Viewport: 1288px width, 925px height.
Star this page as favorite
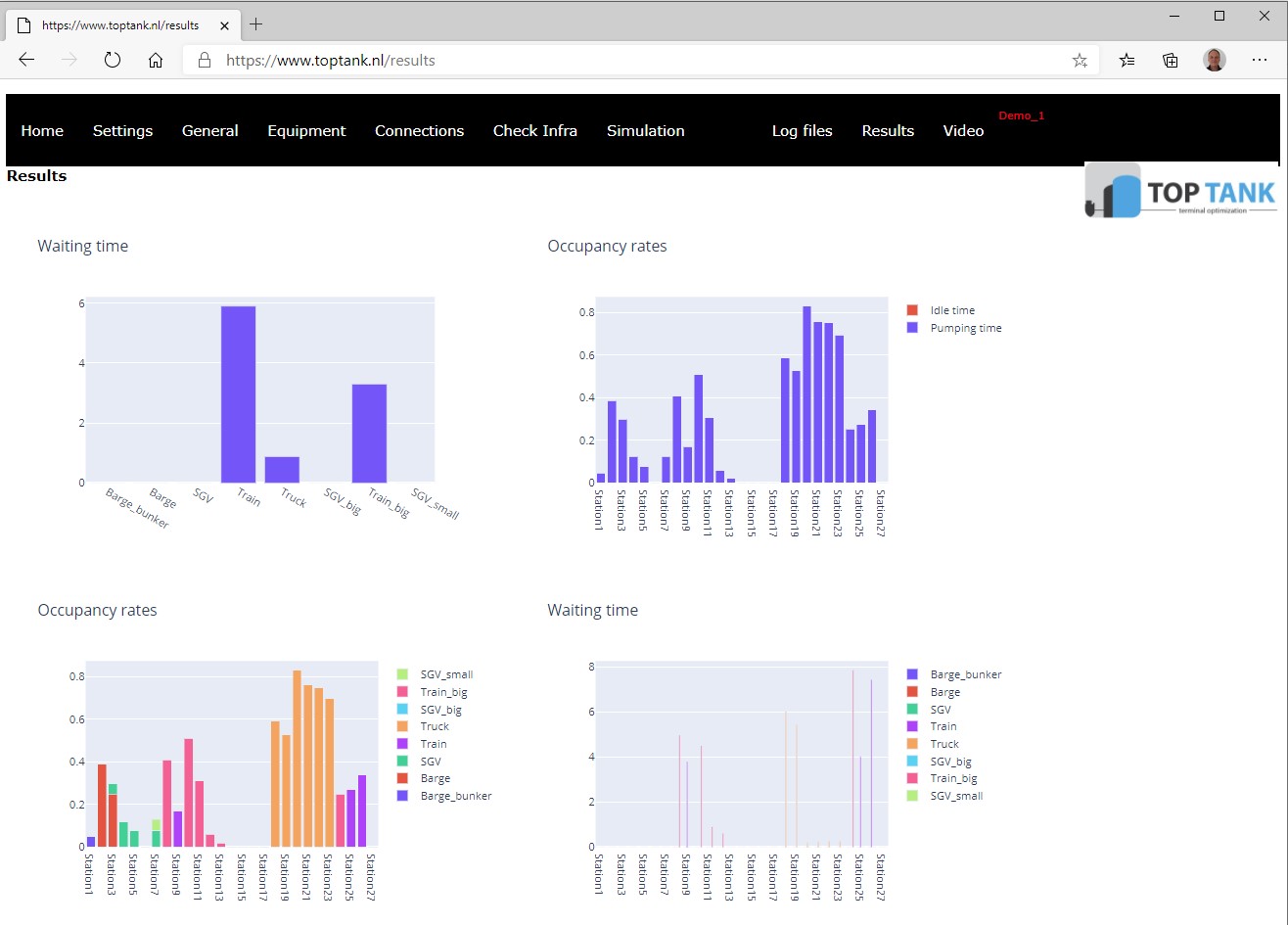(1080, 61)
